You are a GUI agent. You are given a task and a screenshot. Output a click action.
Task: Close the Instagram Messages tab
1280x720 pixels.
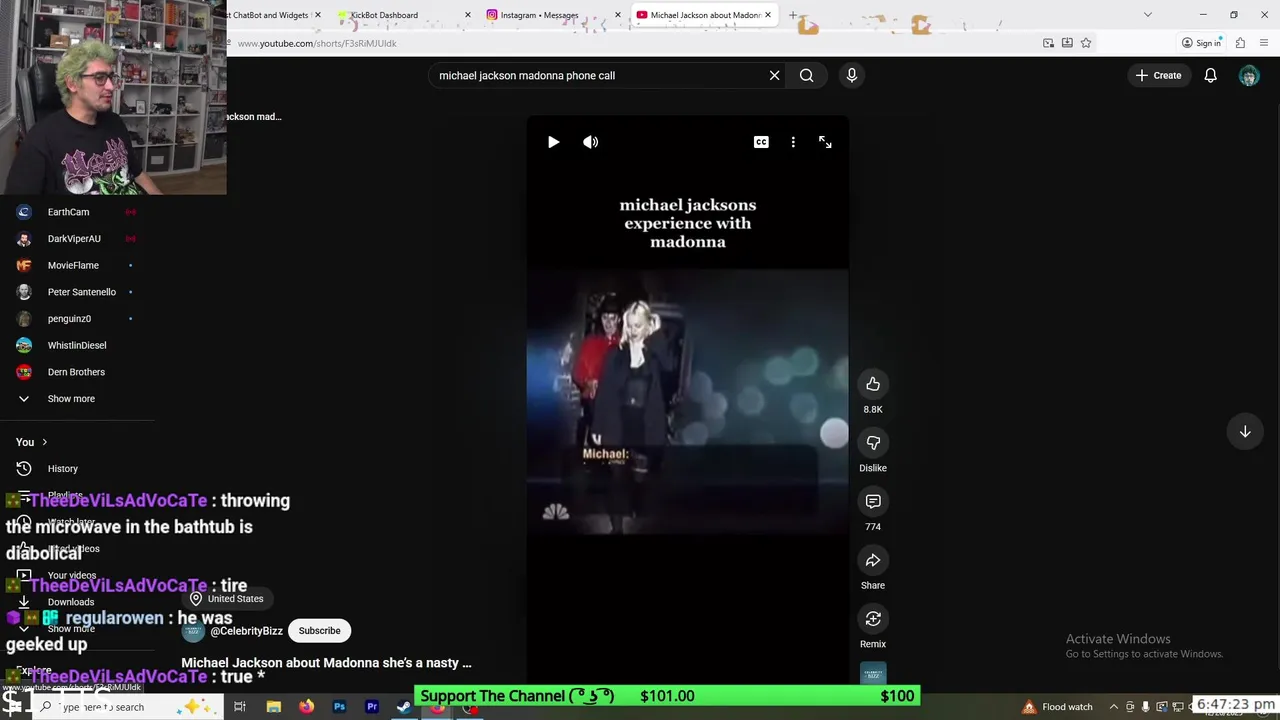(x=618, y=15)
